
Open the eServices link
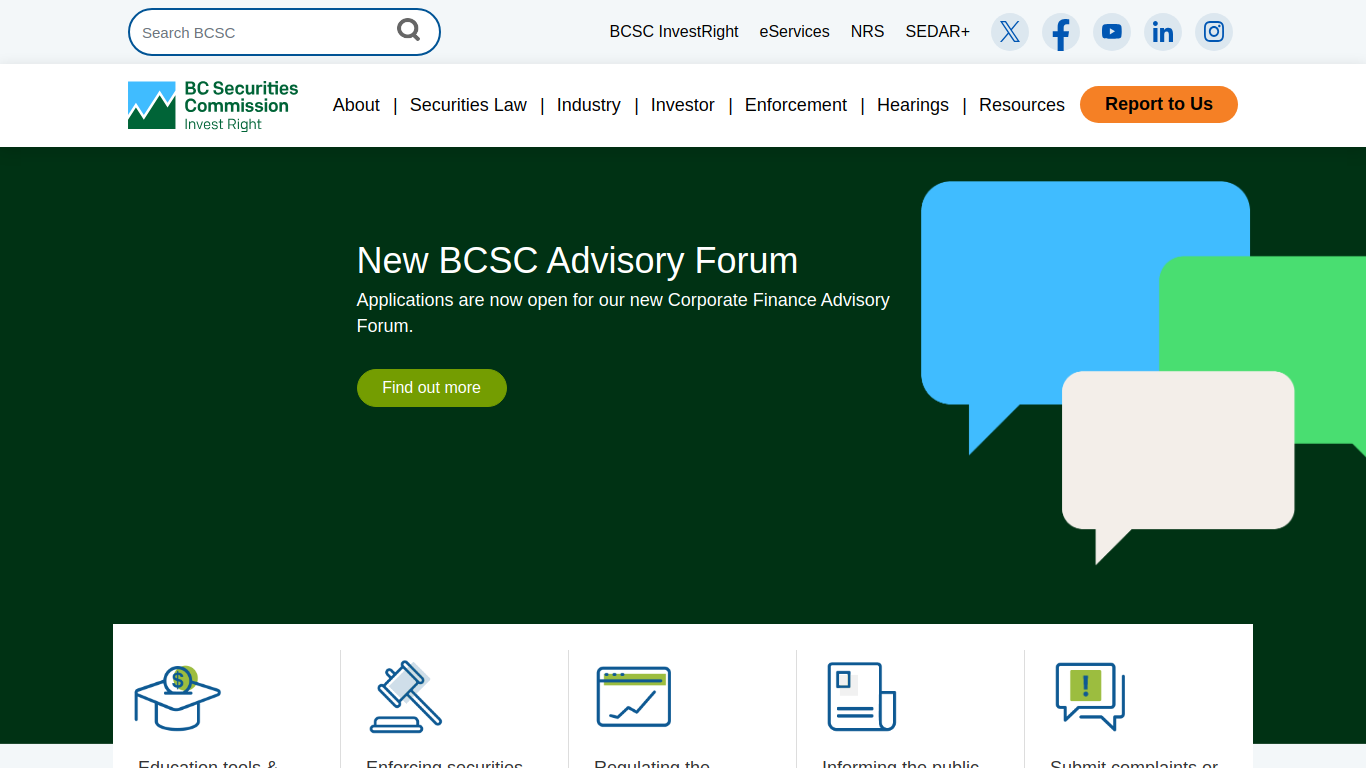pos(794,32)
